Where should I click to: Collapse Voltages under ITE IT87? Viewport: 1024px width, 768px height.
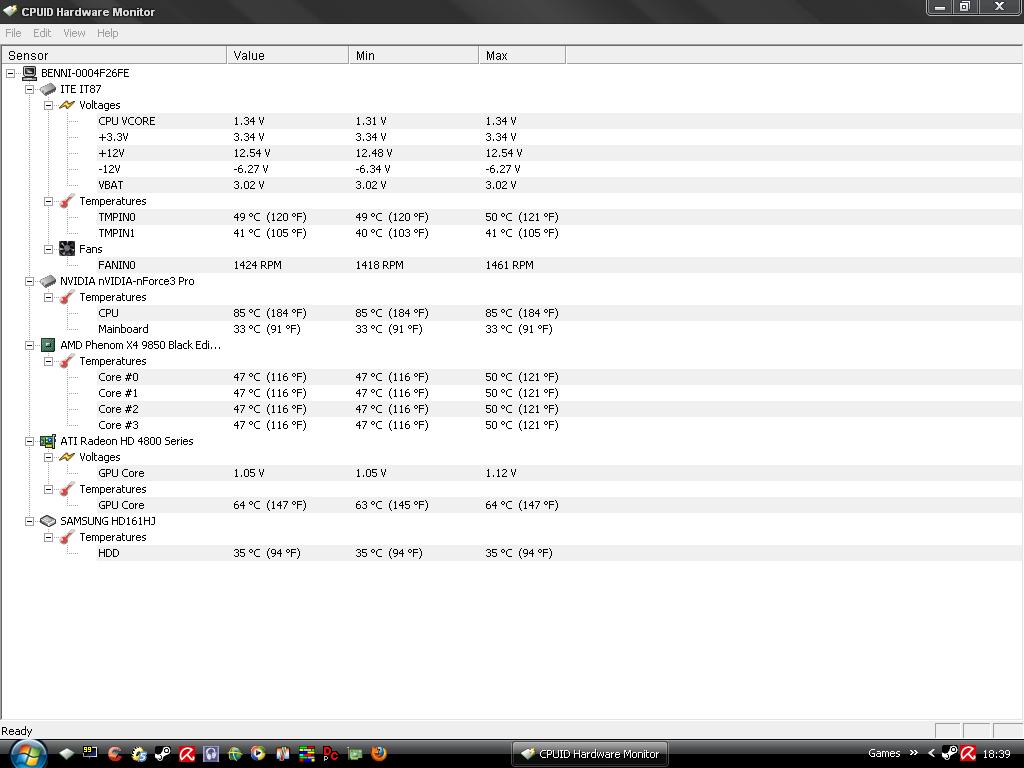pyautogui.click(x=48, y=105)
